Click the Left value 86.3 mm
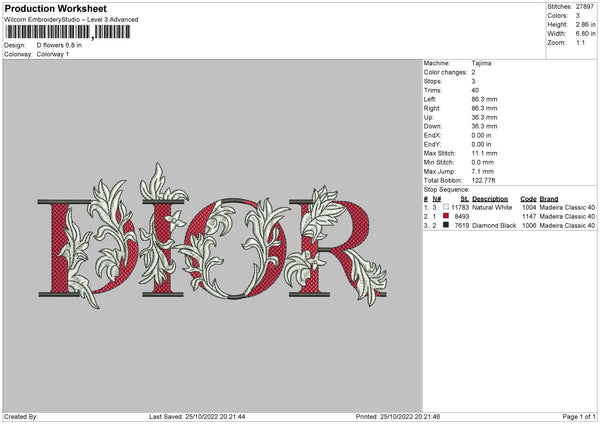This screenshot has height=424, width=600. tap(484, 99)
